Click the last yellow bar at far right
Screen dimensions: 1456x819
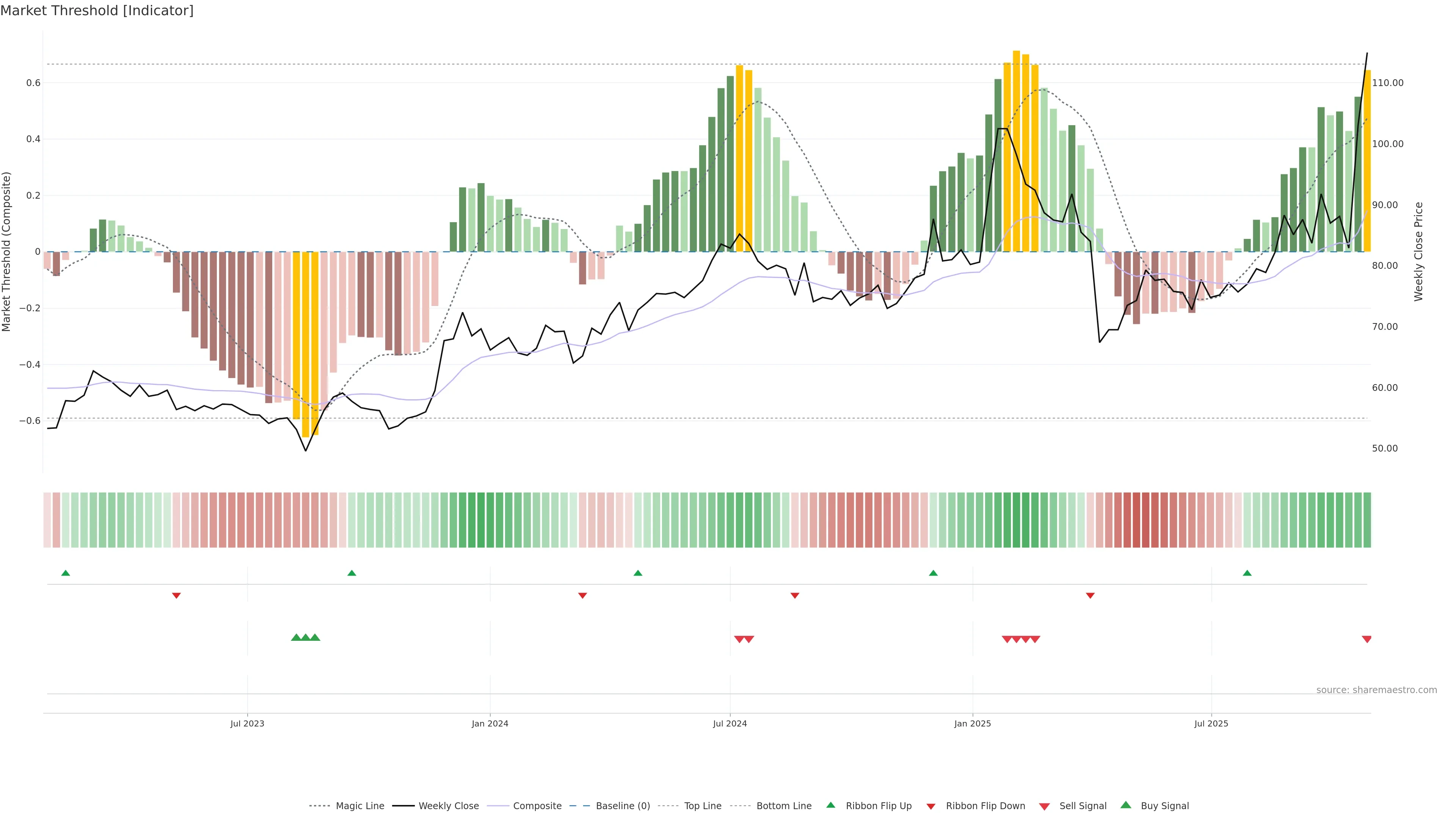point(1367,161)
